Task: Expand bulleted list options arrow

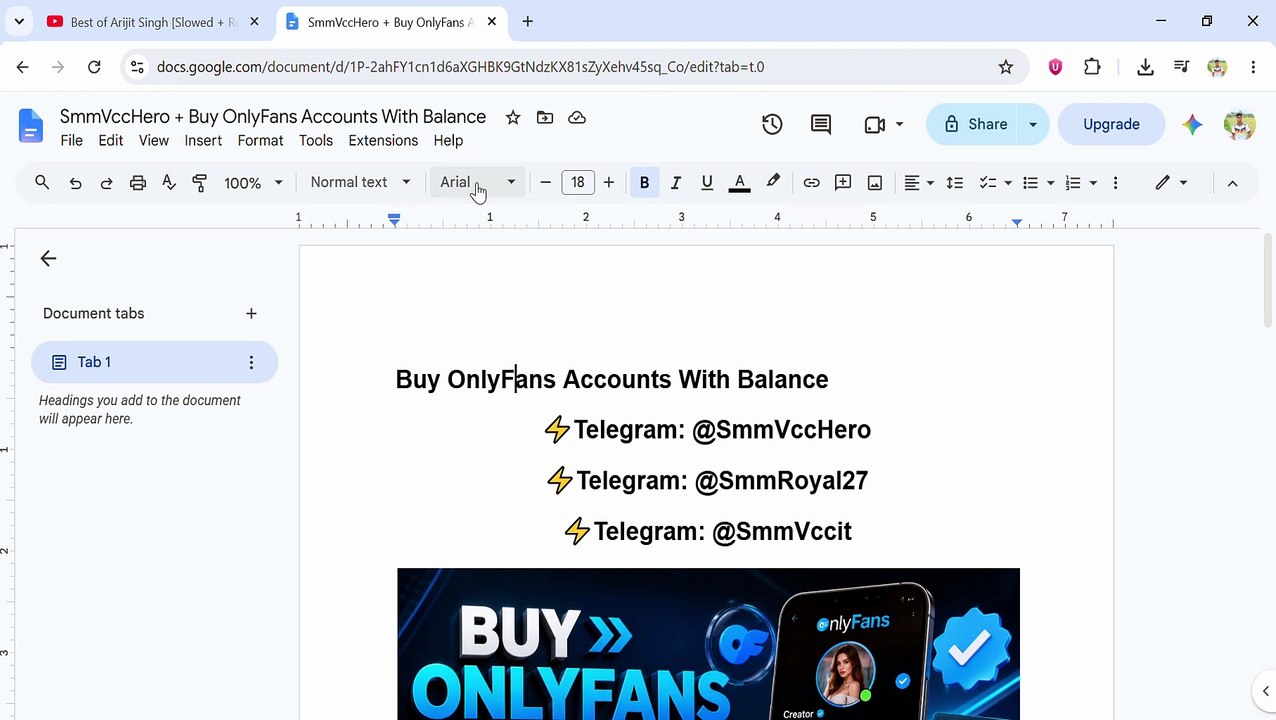Action: [1051, 183]
